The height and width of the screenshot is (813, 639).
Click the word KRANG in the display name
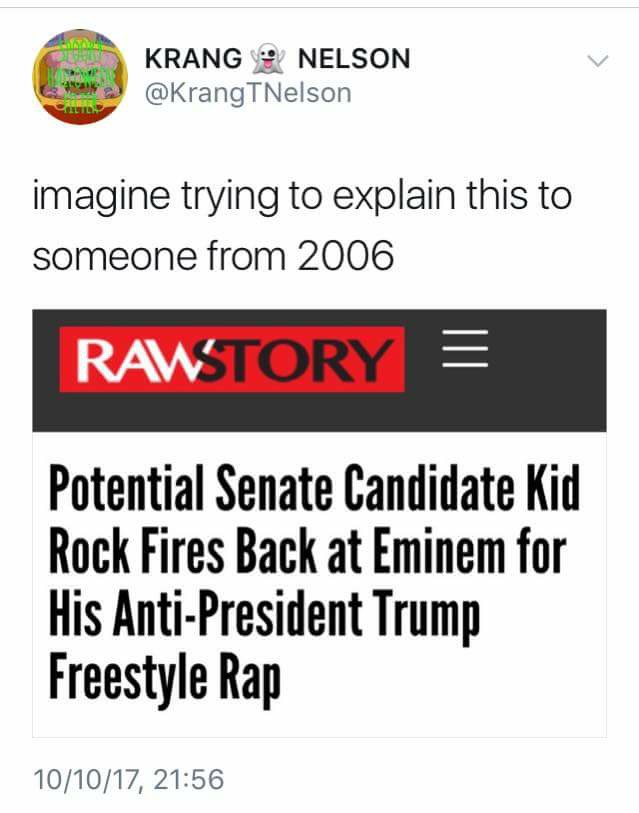(193, 59)
